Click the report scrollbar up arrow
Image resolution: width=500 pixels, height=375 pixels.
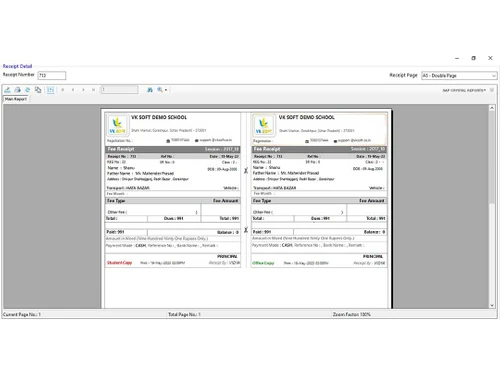pyautogui.click(x=492, y=108)
